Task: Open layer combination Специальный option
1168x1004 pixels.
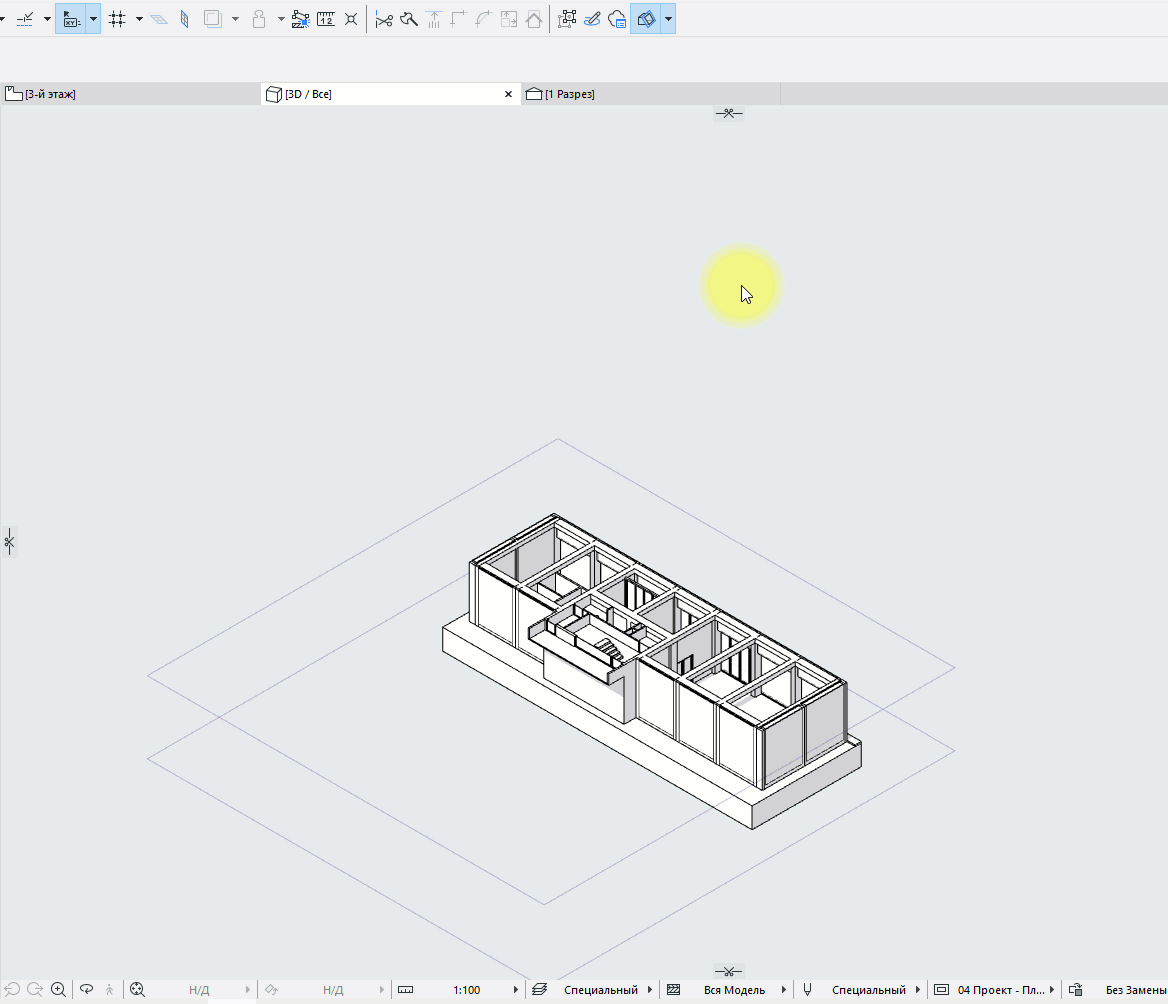Action: (601, 990)
